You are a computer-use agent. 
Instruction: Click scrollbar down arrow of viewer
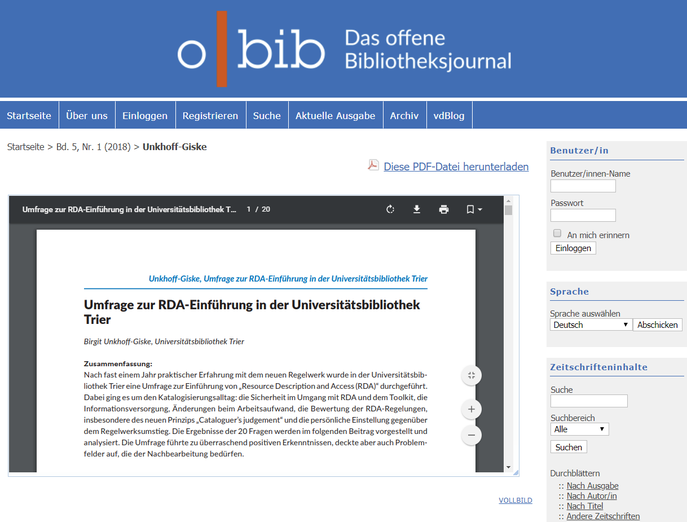(x=508, y=467)
